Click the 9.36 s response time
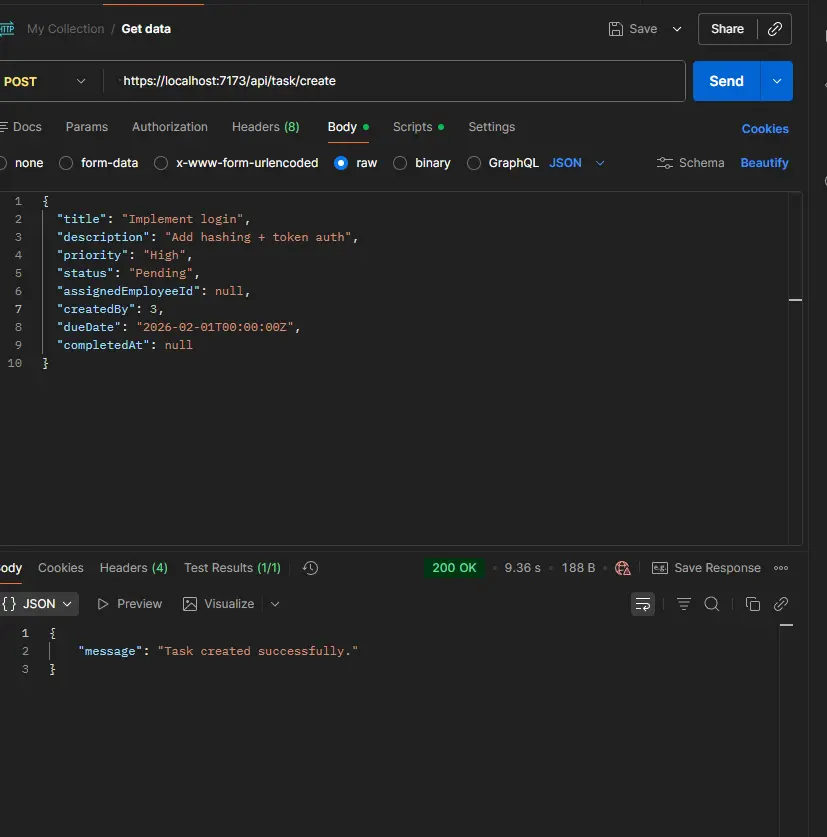The height and width of the screenshot is (837, 827). [522, 568]
